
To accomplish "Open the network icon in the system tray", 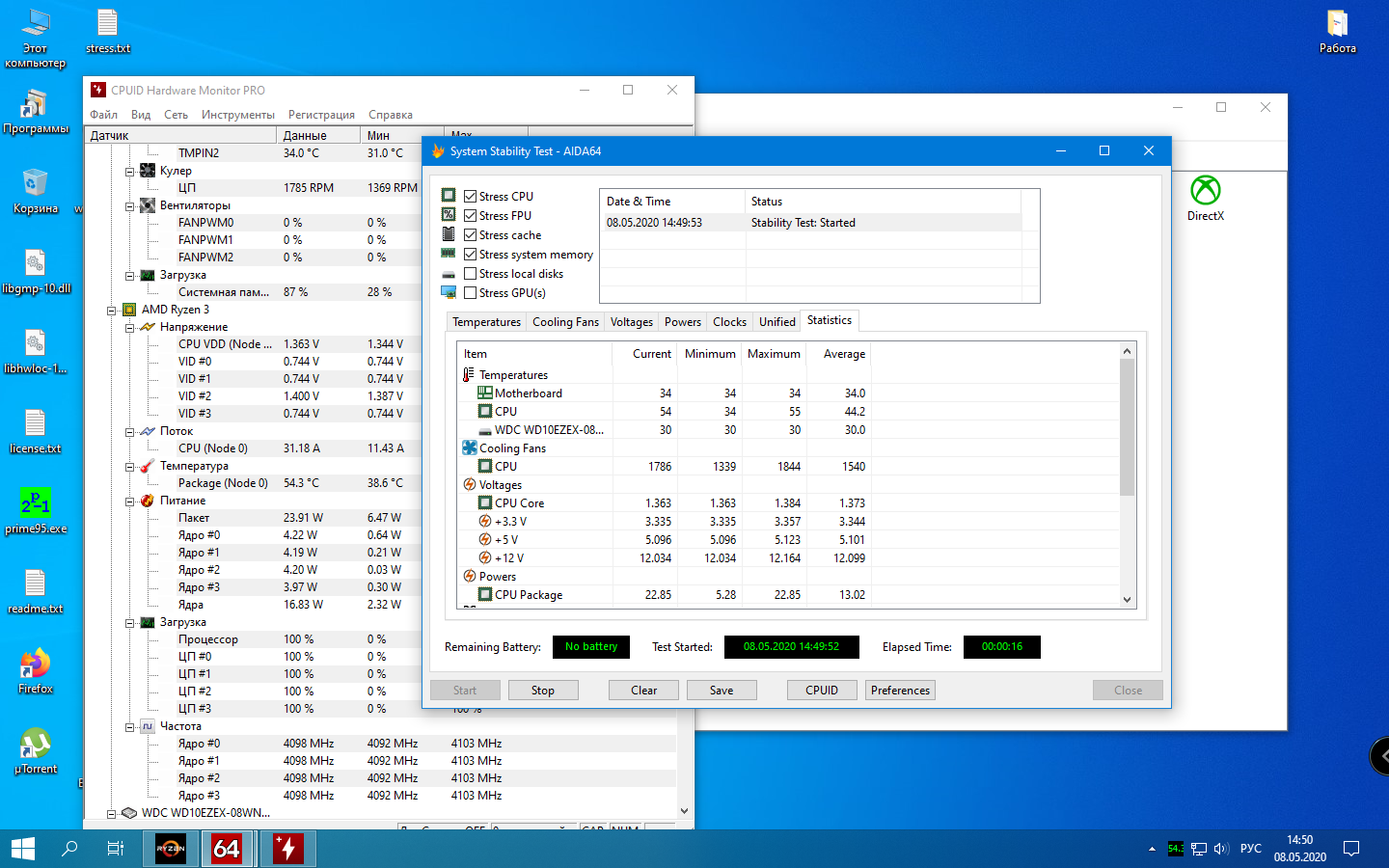I will point(1199,849).
